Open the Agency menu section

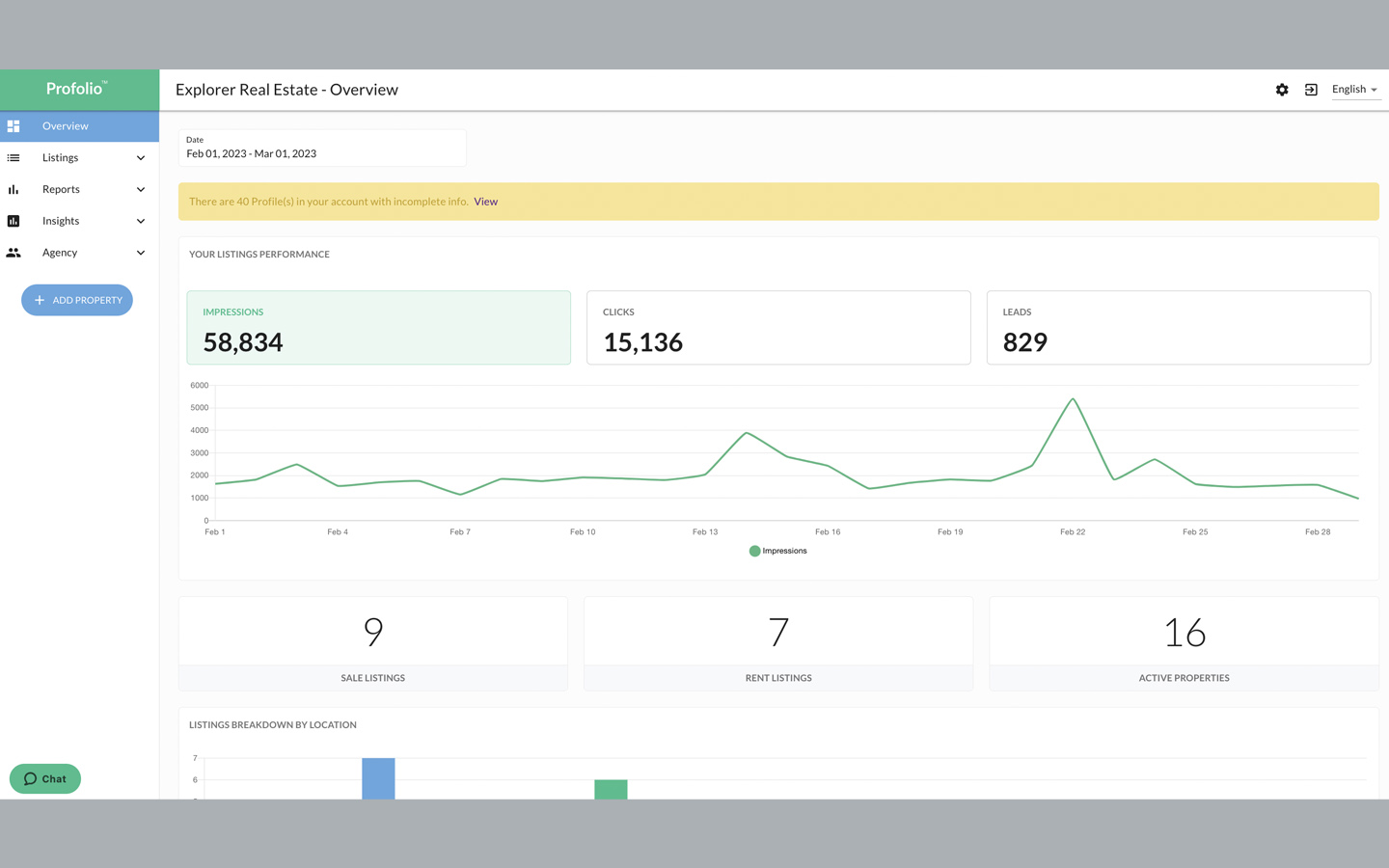(x=140, y=253)
